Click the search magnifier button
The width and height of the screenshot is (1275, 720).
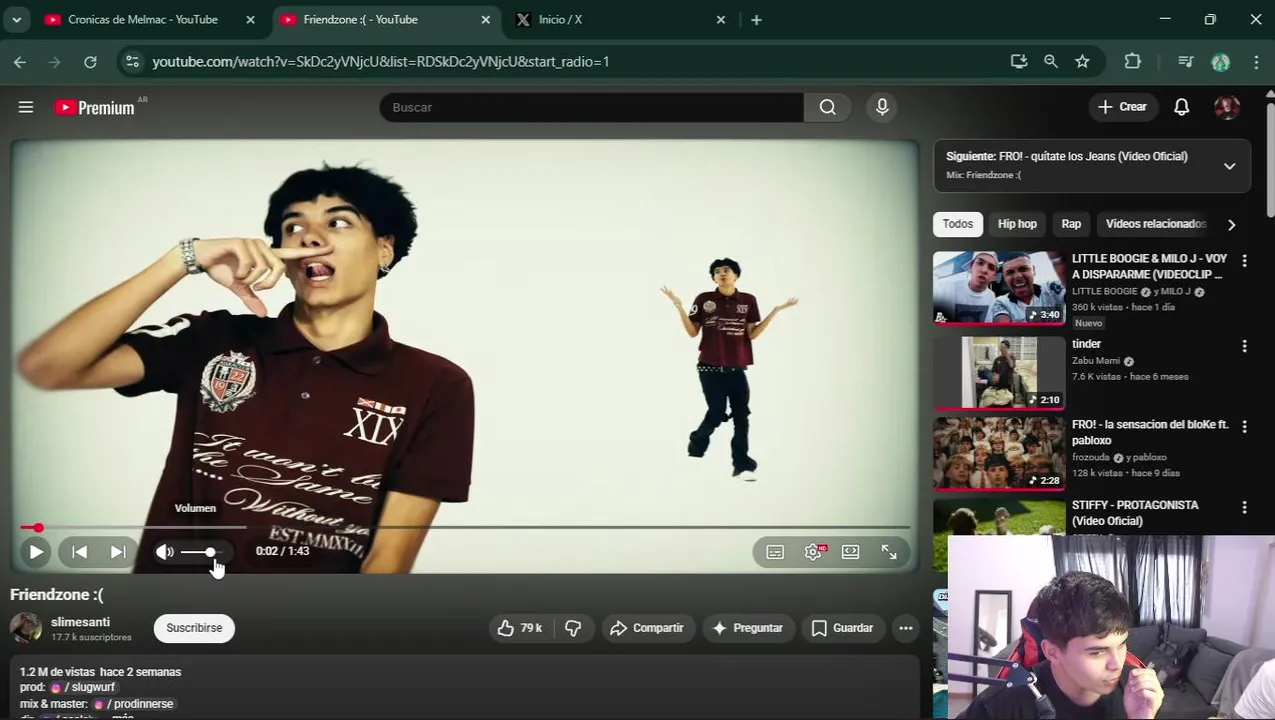click(x=828, y=107)
